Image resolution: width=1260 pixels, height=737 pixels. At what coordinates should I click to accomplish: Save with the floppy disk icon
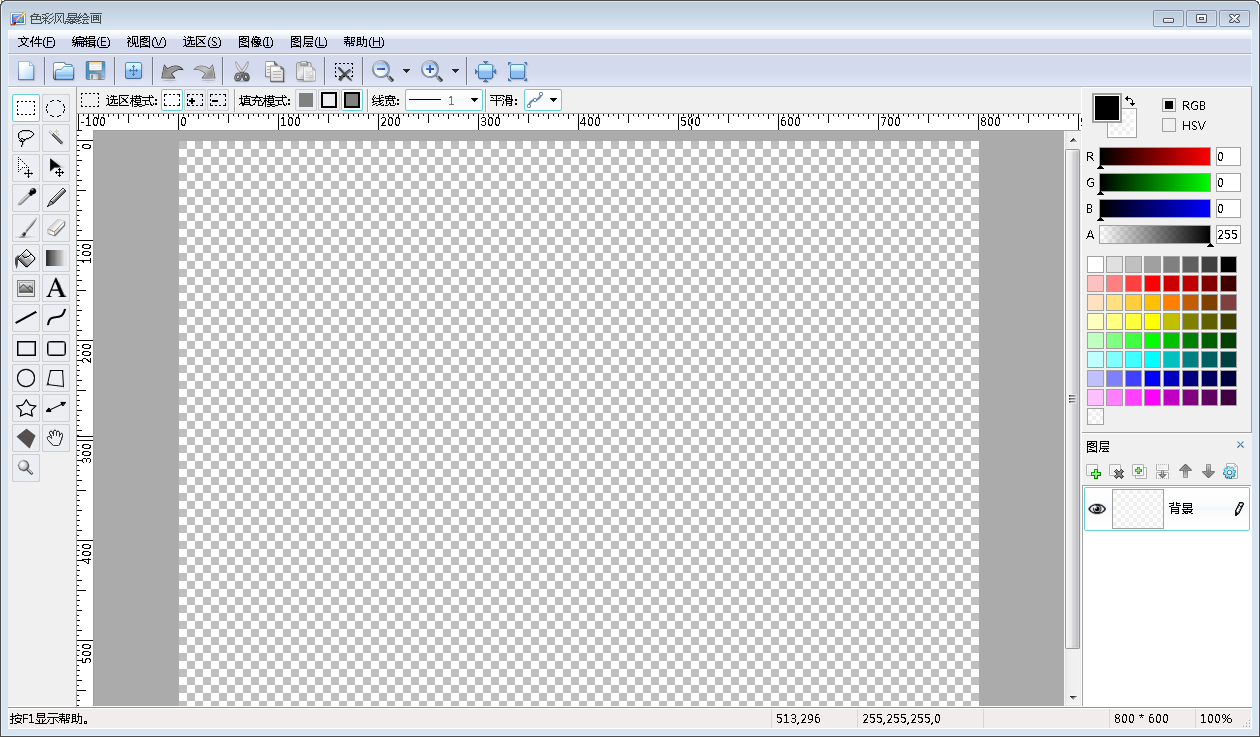click(95, 71)
